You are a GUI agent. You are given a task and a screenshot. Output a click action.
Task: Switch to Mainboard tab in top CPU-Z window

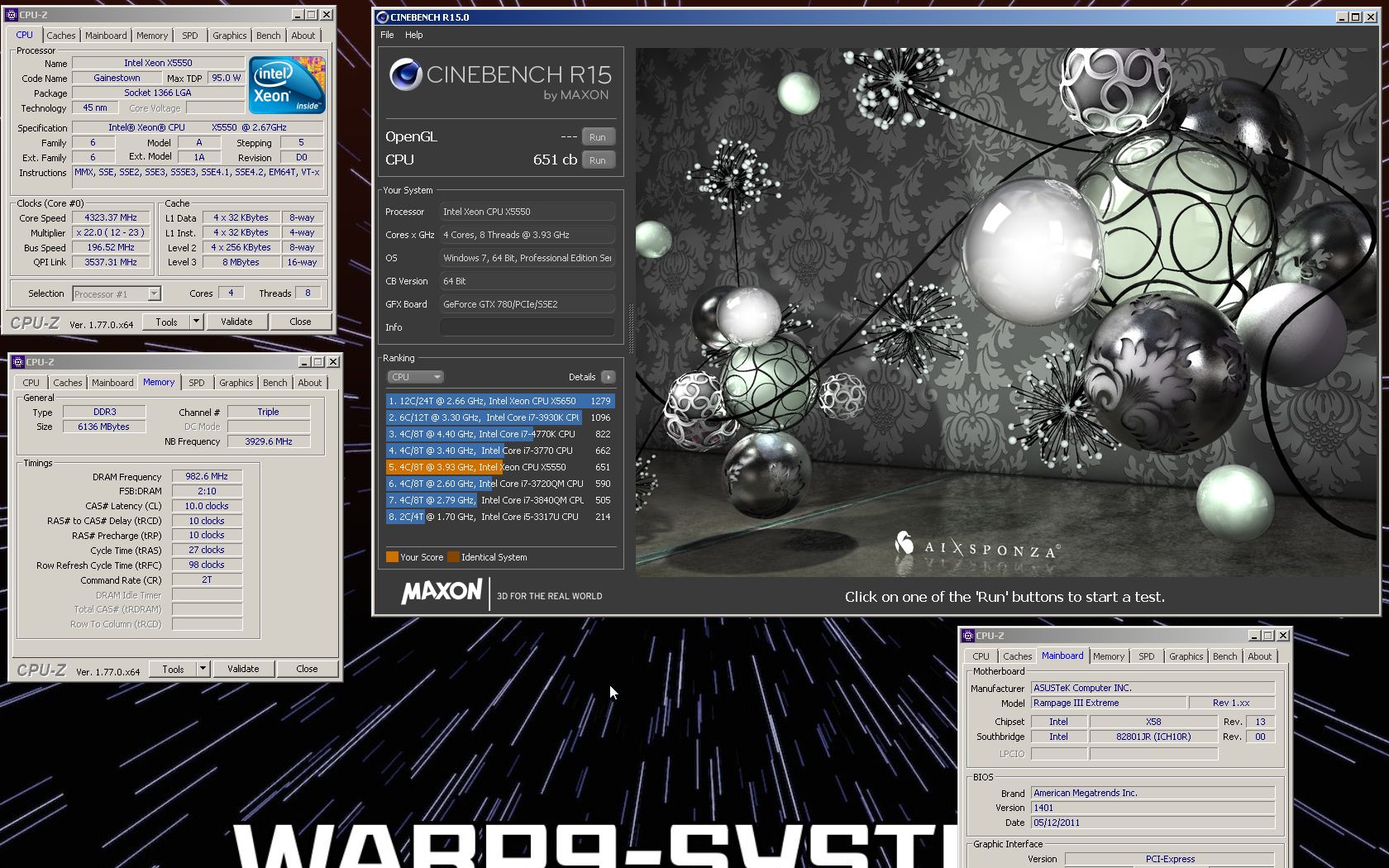pyautogui.click(x=106, y=36)
